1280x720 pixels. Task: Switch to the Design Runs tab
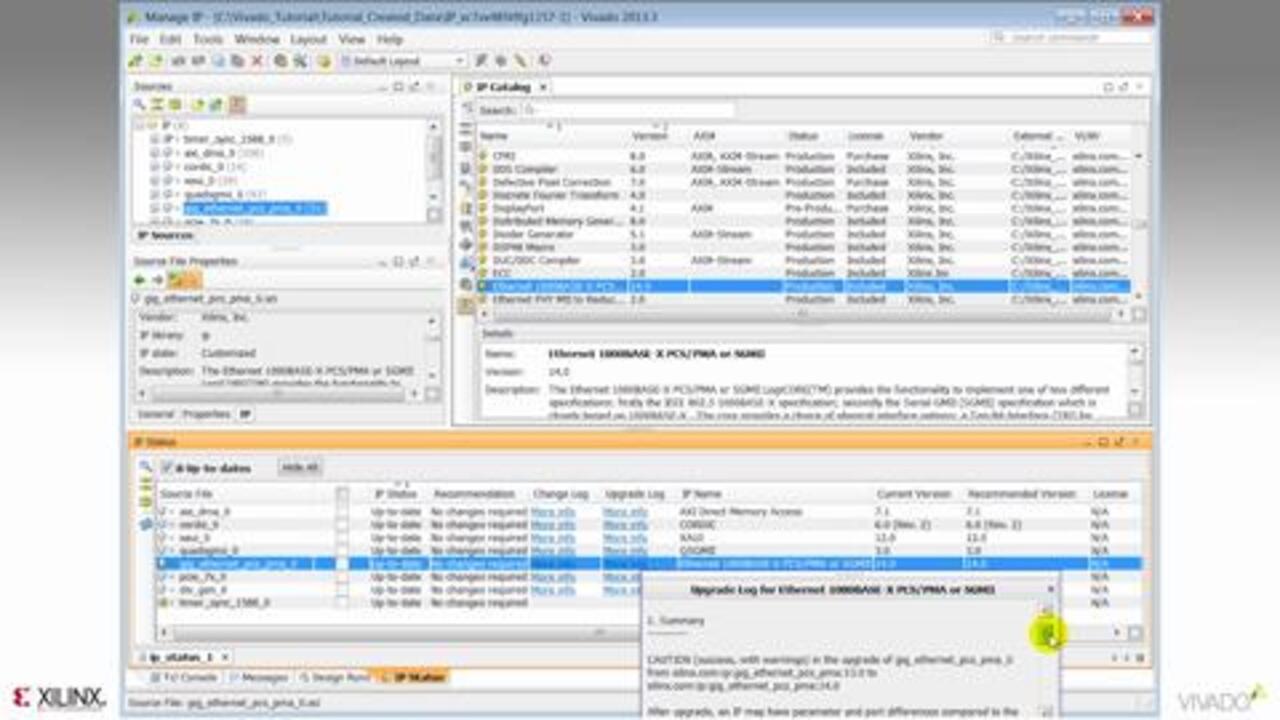334,677
